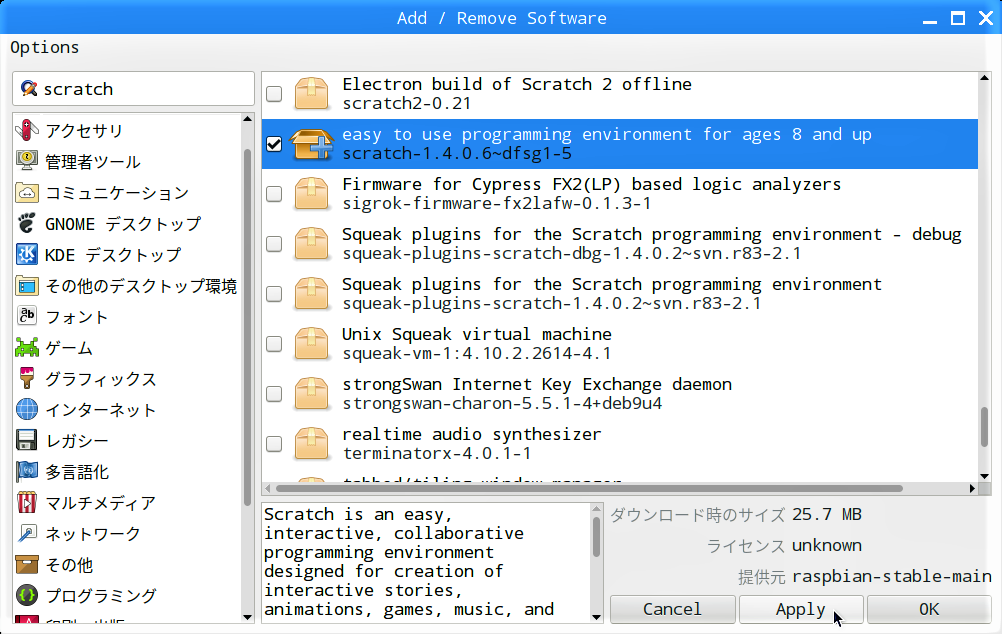1002x634 pixels.
Task: Click the sigrok-firmware-fx2lafw package icon
Action: pyautogui.click(x=311, y=194)
